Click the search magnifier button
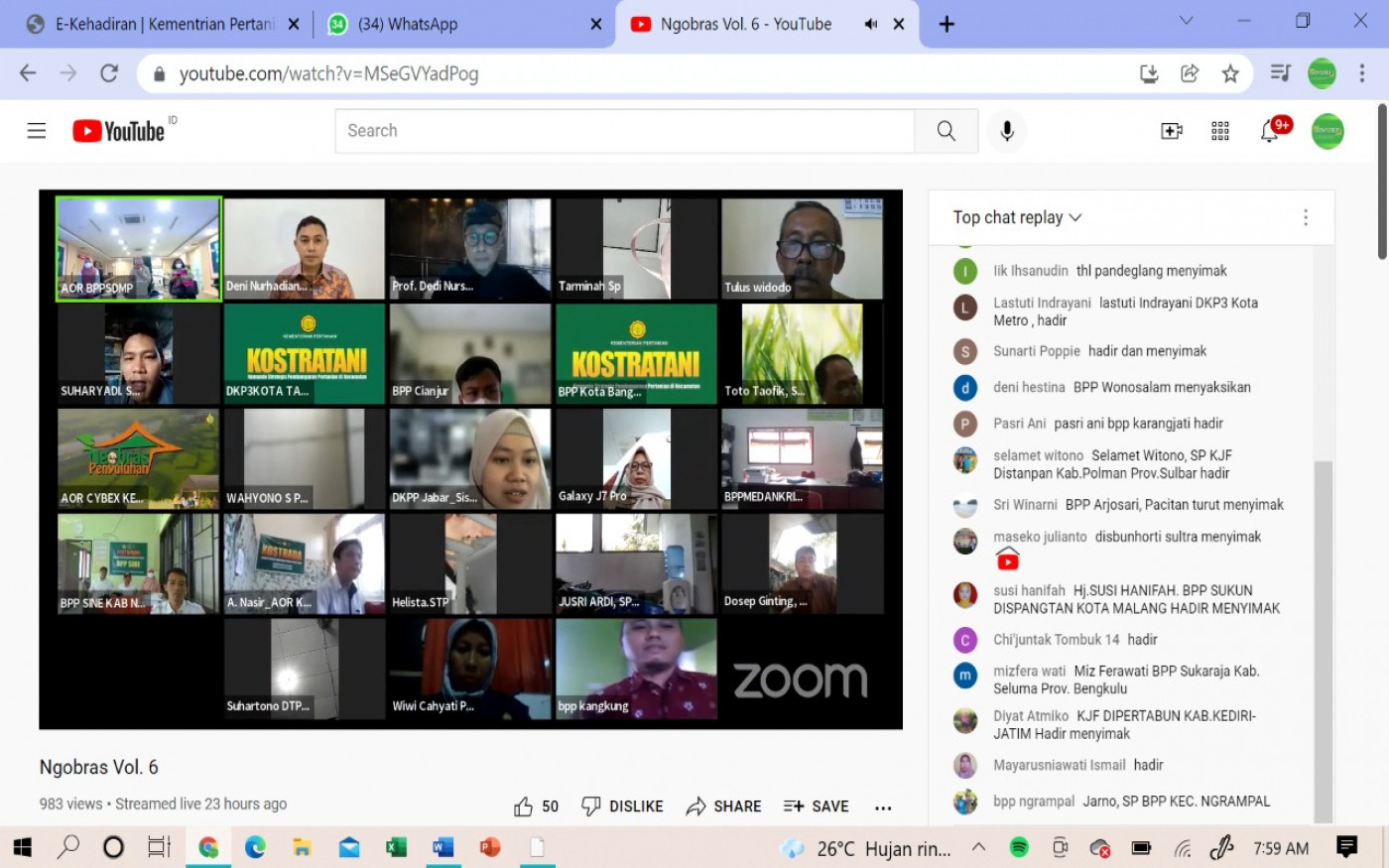The width and height of the screenshot is (1389, 868). (946, 131)
